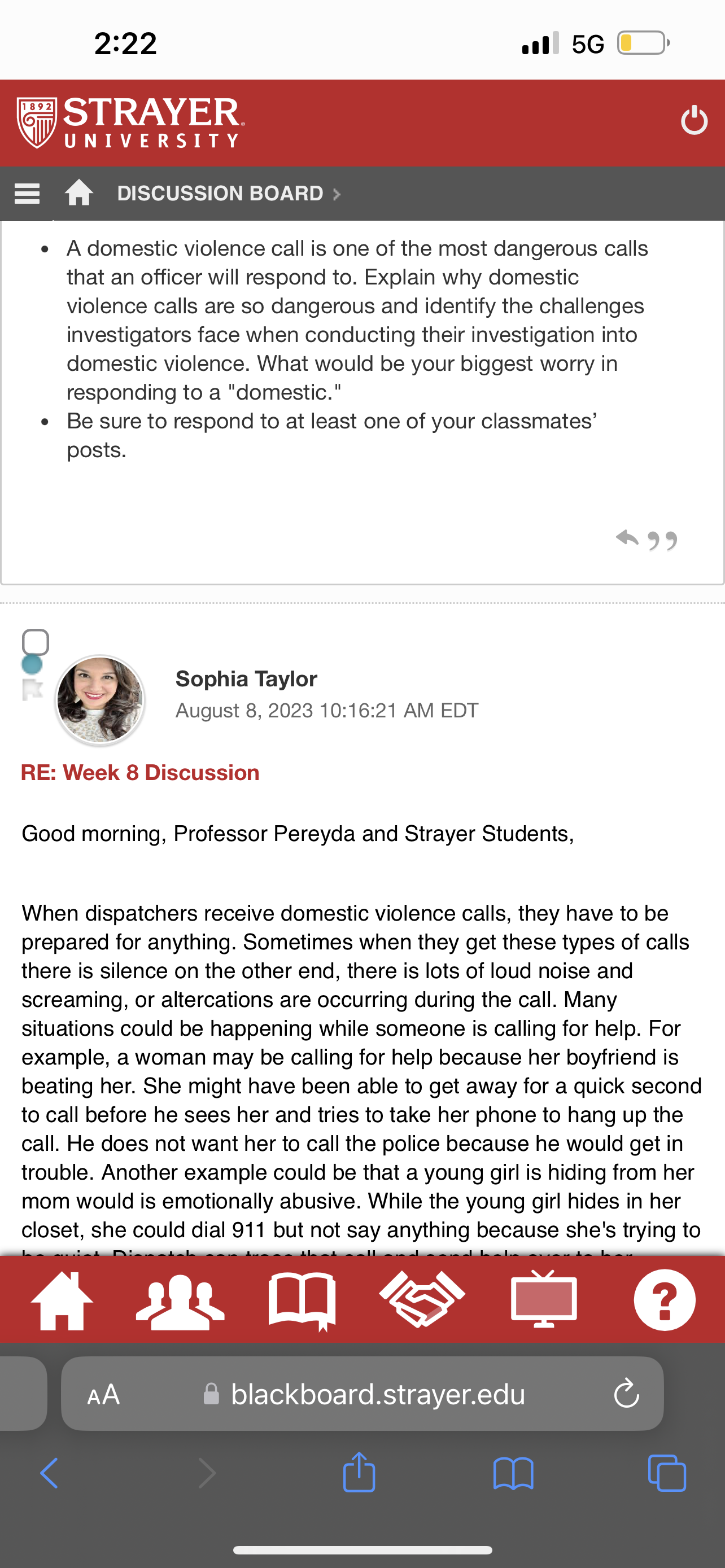Screen dimensions: 725x1568
Task: Tap the power logout icon
Action: coord(694,120)
